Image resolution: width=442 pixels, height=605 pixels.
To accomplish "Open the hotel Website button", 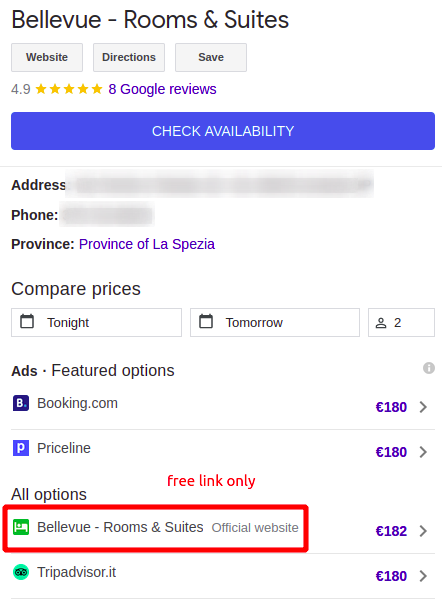I will [x=47, y=57].
